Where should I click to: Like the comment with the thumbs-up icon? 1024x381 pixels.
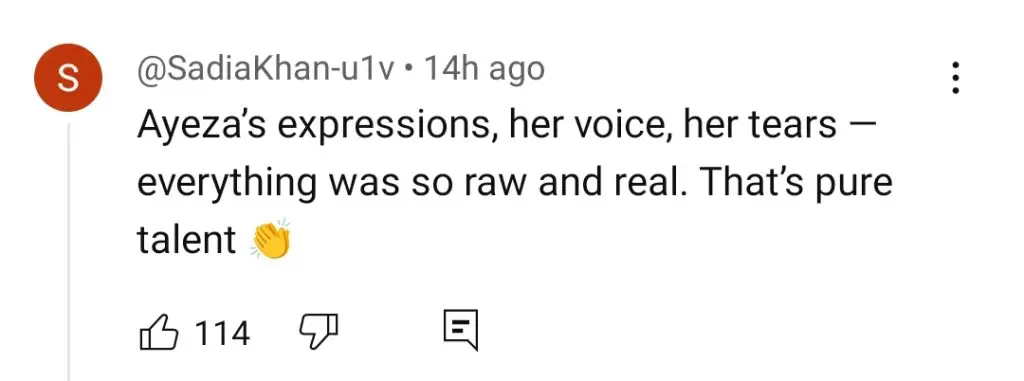pyautogui.click(x=159, y=331)
